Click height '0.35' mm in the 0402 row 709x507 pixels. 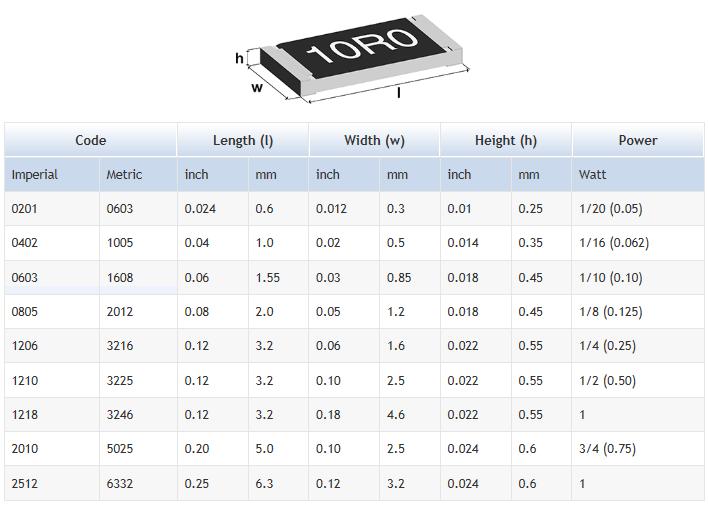530,243
